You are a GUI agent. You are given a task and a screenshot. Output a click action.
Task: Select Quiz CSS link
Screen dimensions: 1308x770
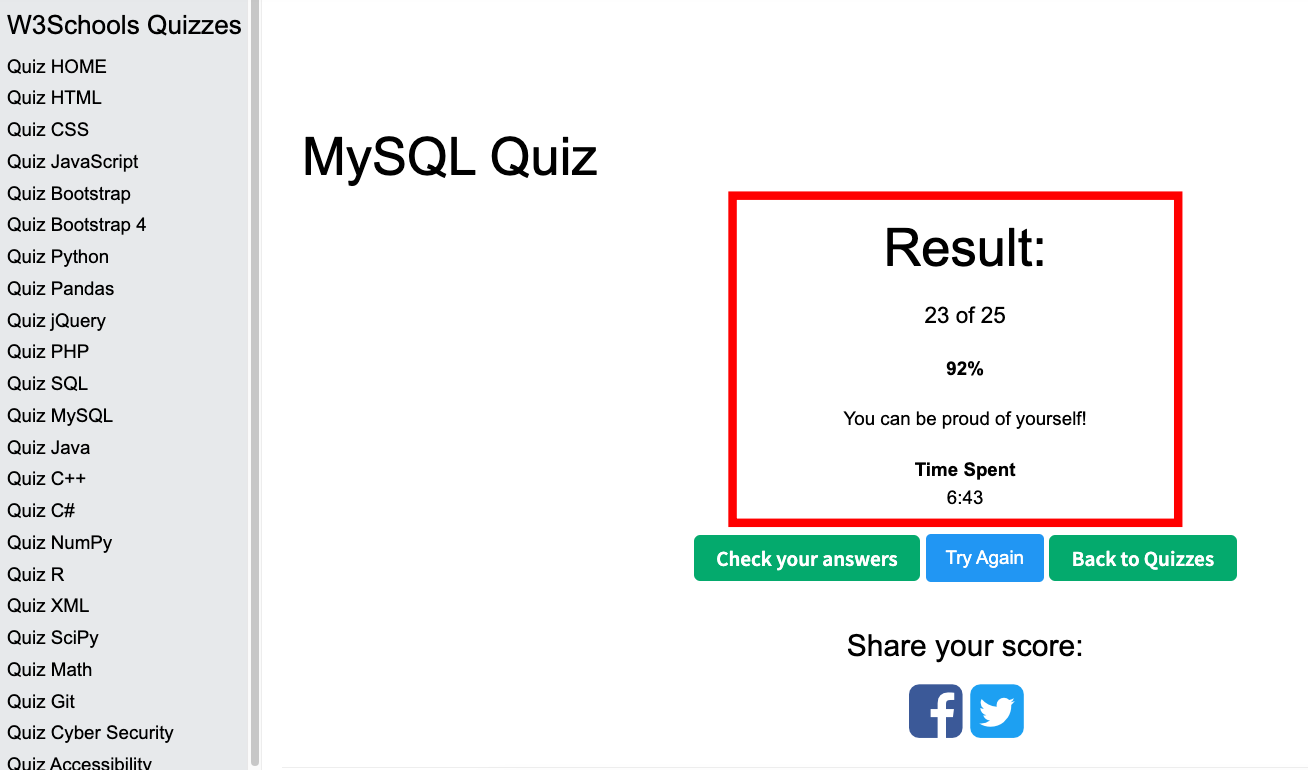[48, 129]
